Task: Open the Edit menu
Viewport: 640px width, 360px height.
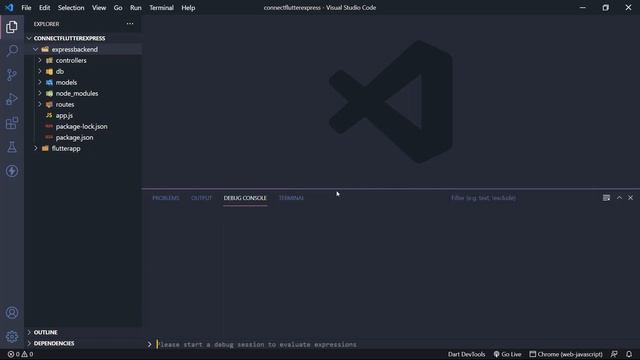Action: pyautogui.click(x=44, y=8)
